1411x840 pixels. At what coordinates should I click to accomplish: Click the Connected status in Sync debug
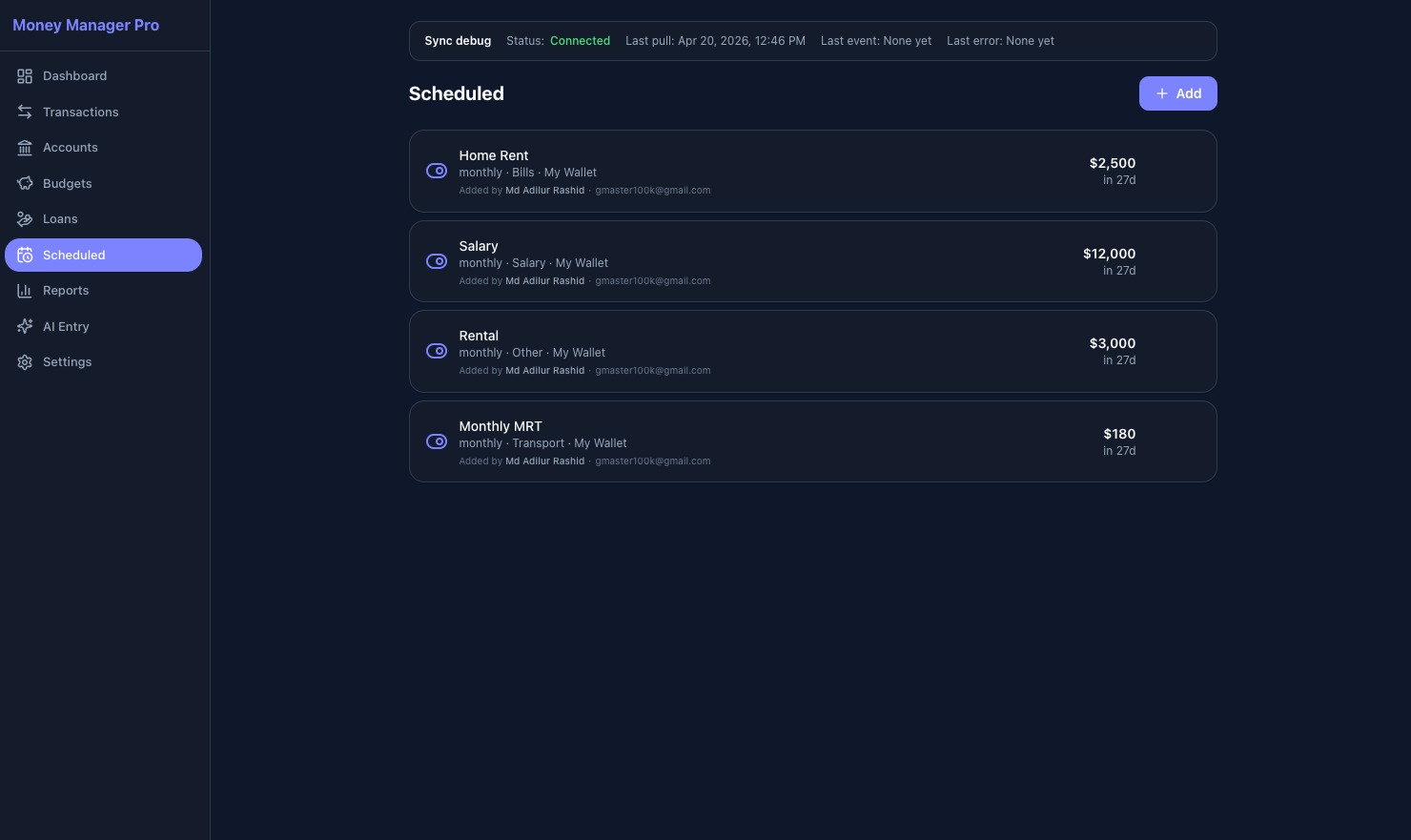coord(580,41)
